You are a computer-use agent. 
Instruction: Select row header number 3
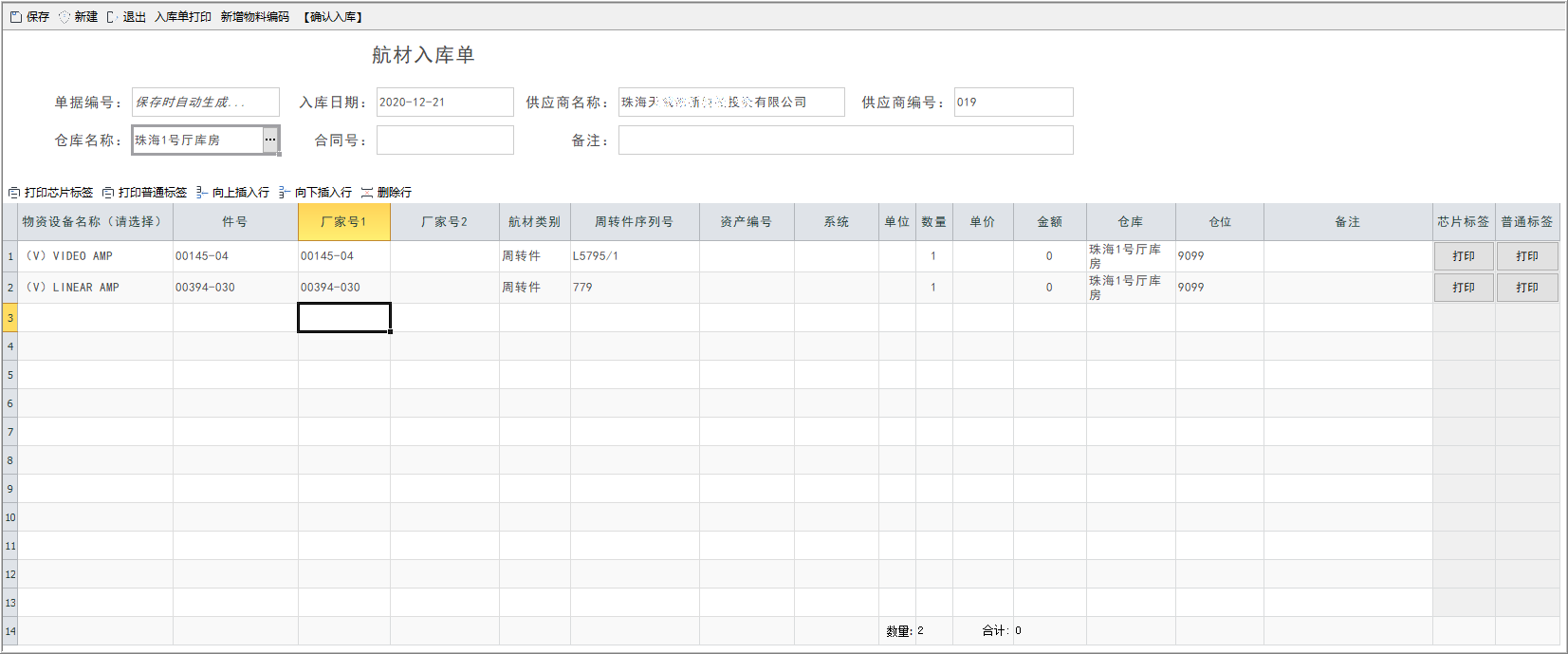click(10, 318)
